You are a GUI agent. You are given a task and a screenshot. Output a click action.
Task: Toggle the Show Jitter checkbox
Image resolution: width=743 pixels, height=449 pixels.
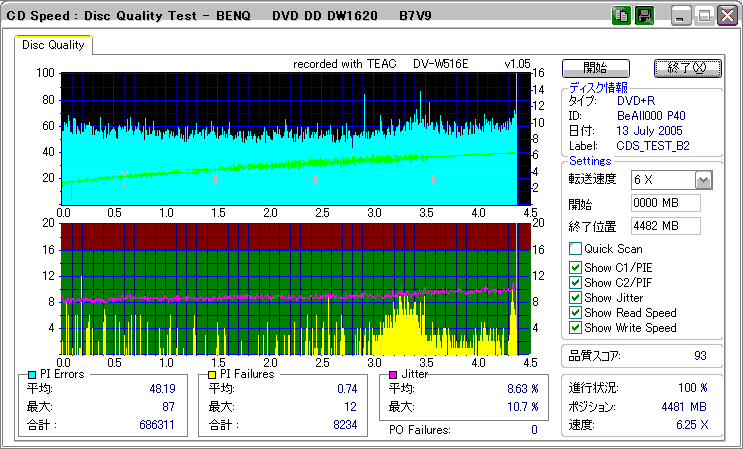click(575, 298)
